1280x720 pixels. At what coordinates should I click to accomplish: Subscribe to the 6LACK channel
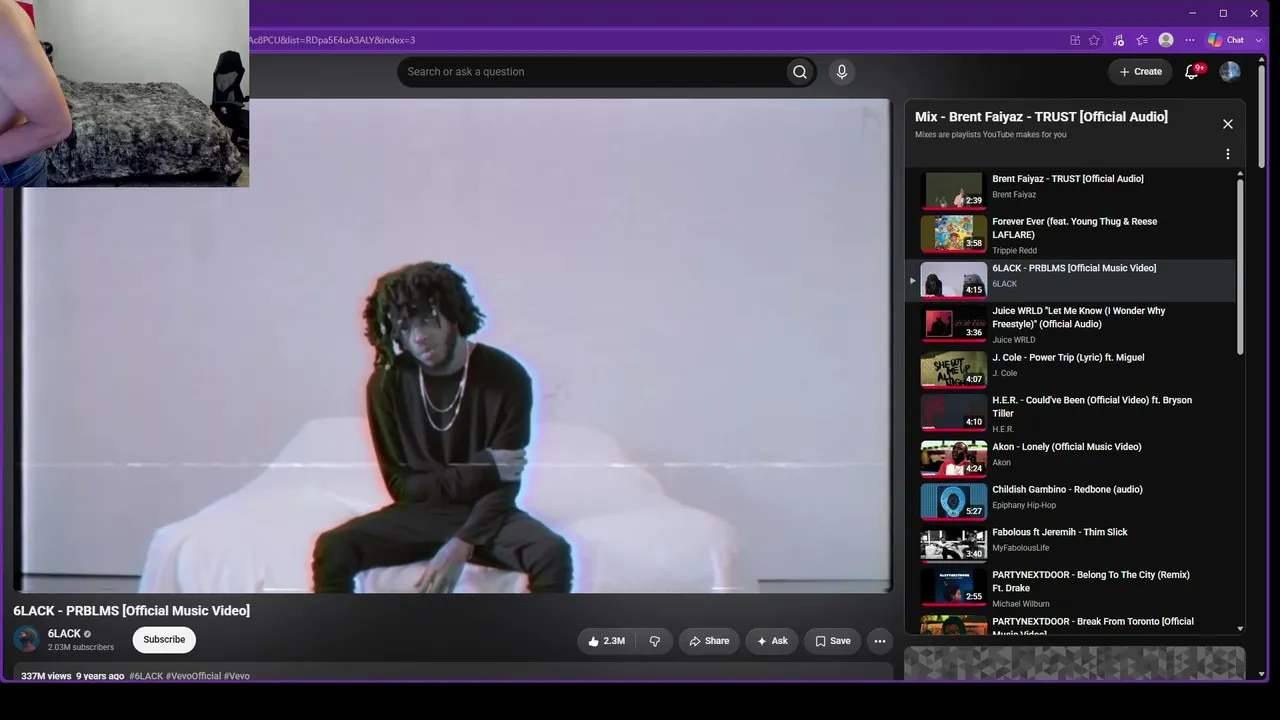(x=164, y=640)
